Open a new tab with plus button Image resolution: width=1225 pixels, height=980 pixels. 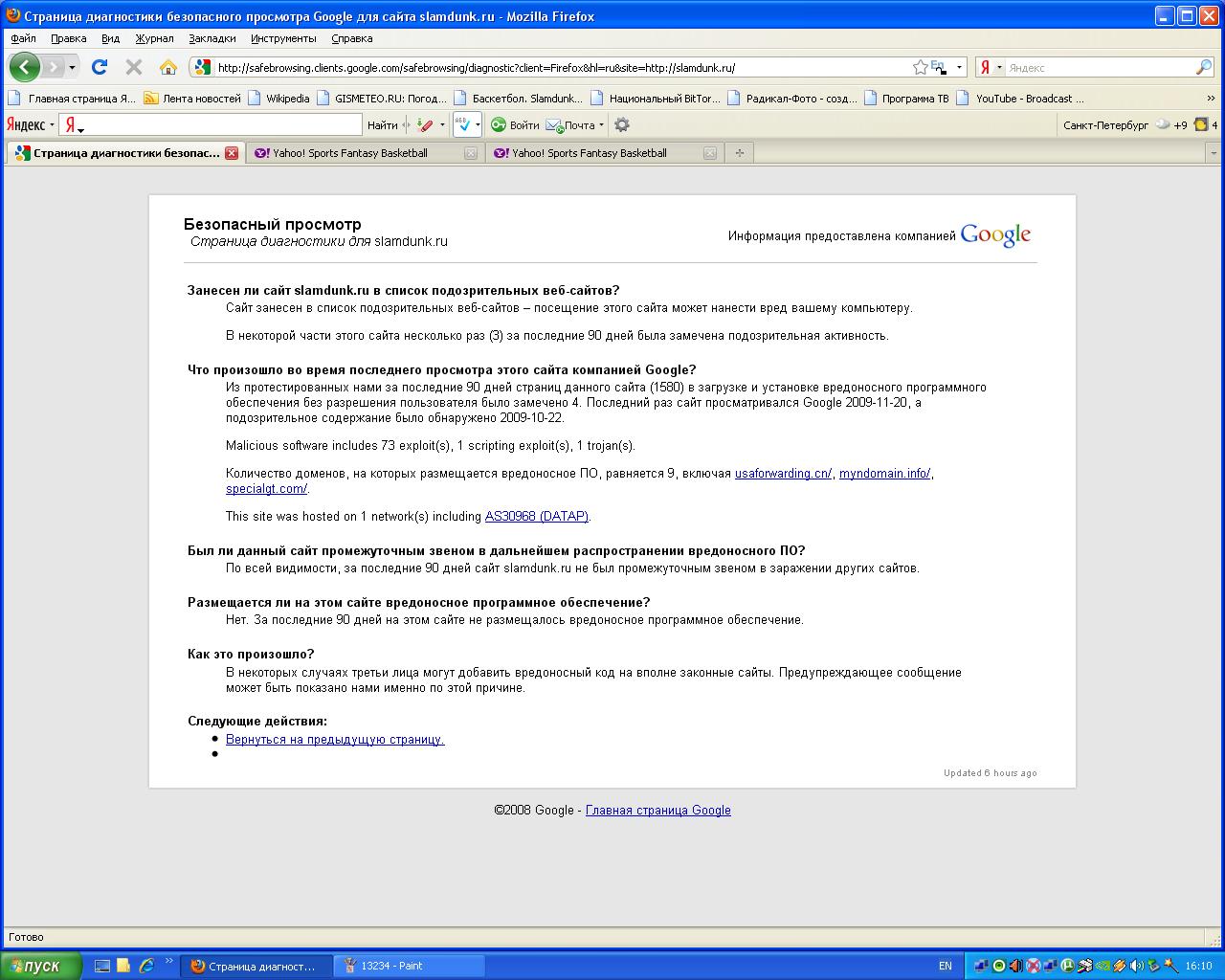(740, 153)
